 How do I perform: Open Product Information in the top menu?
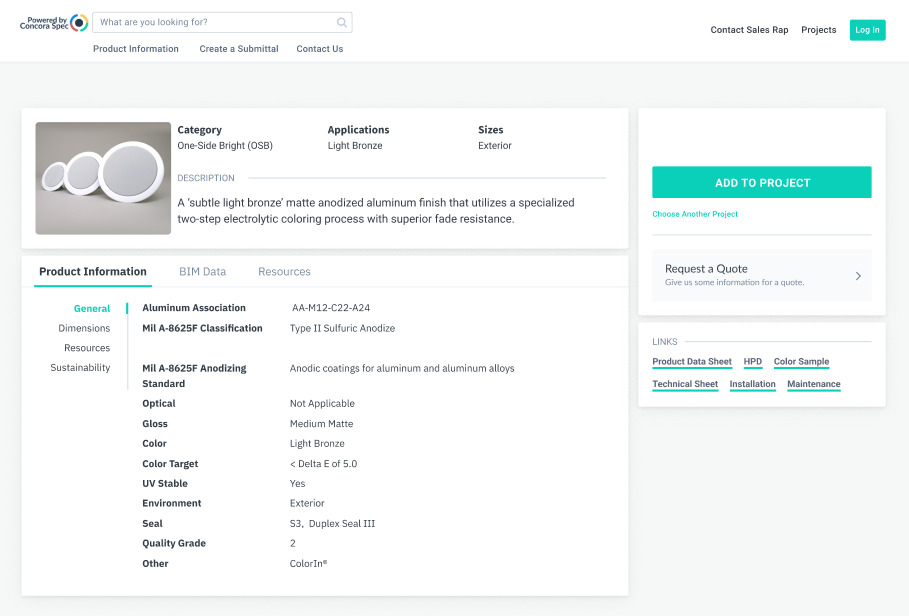[136, 49]
